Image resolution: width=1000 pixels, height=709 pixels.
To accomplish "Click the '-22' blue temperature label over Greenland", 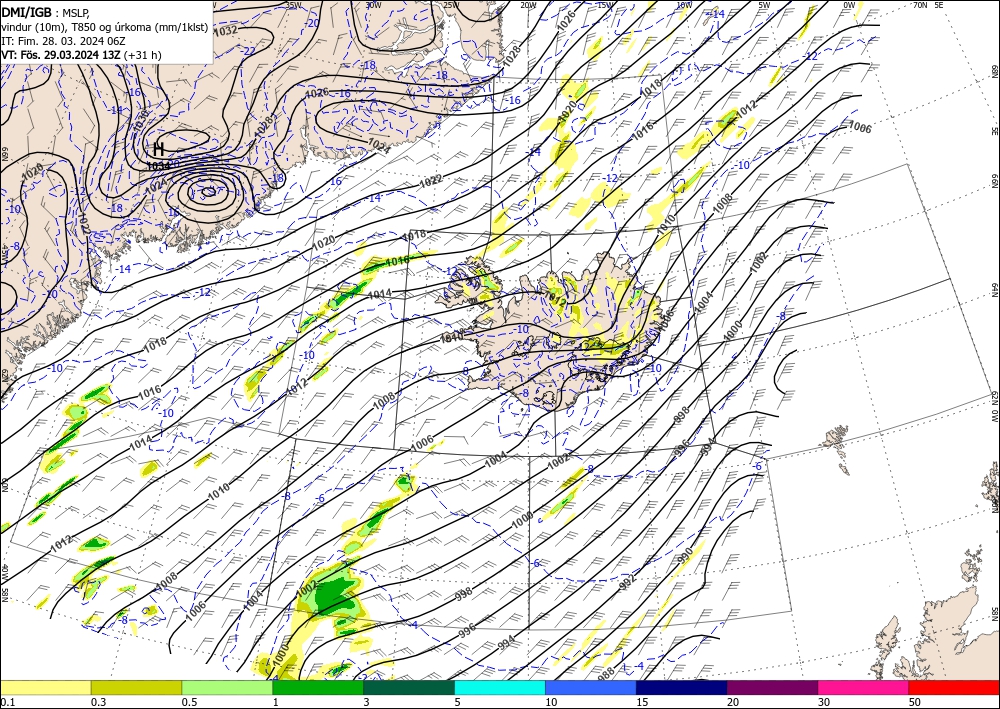I will coord(249,51).
